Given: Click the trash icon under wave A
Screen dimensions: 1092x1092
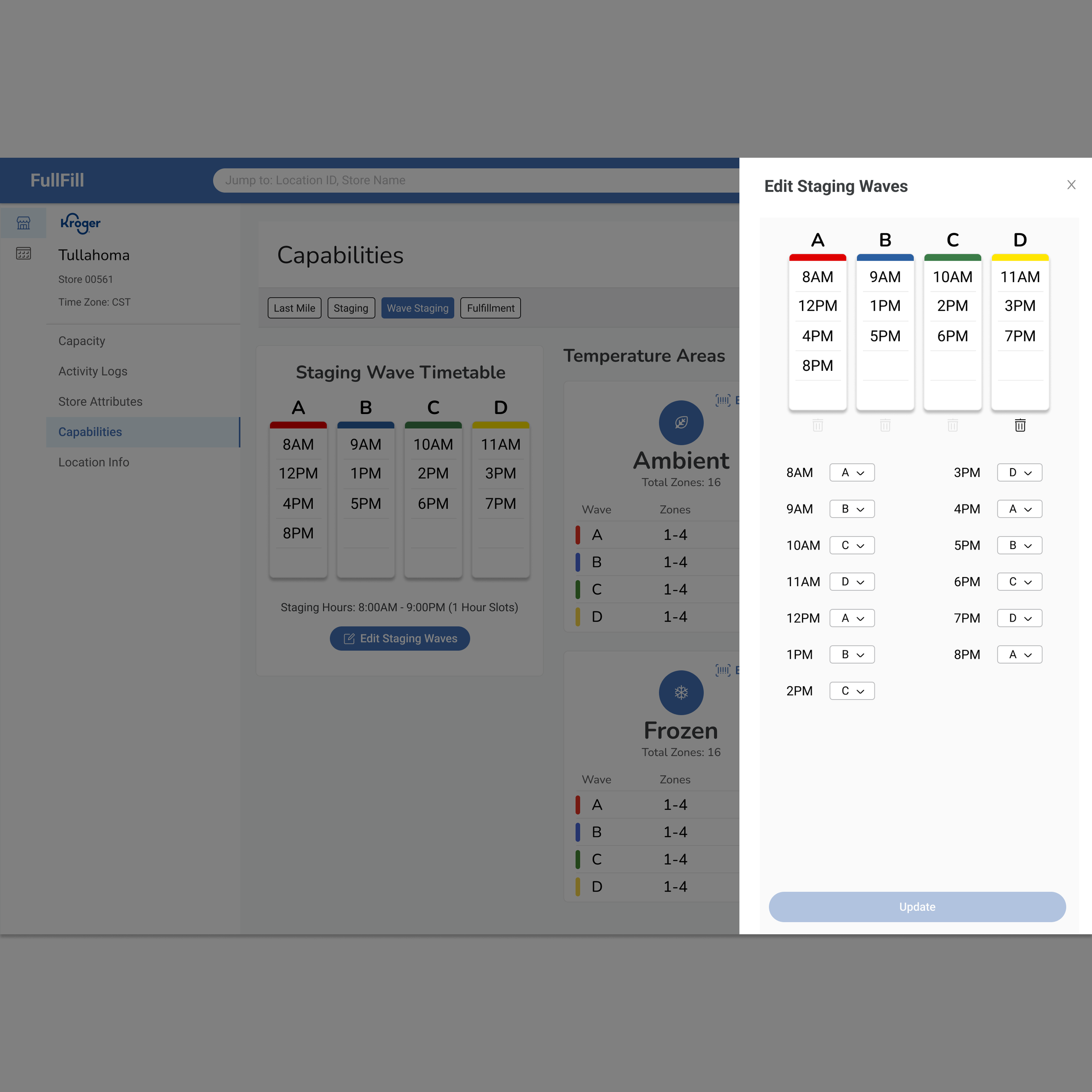Looking at the screenshot, I should point(817,425).
